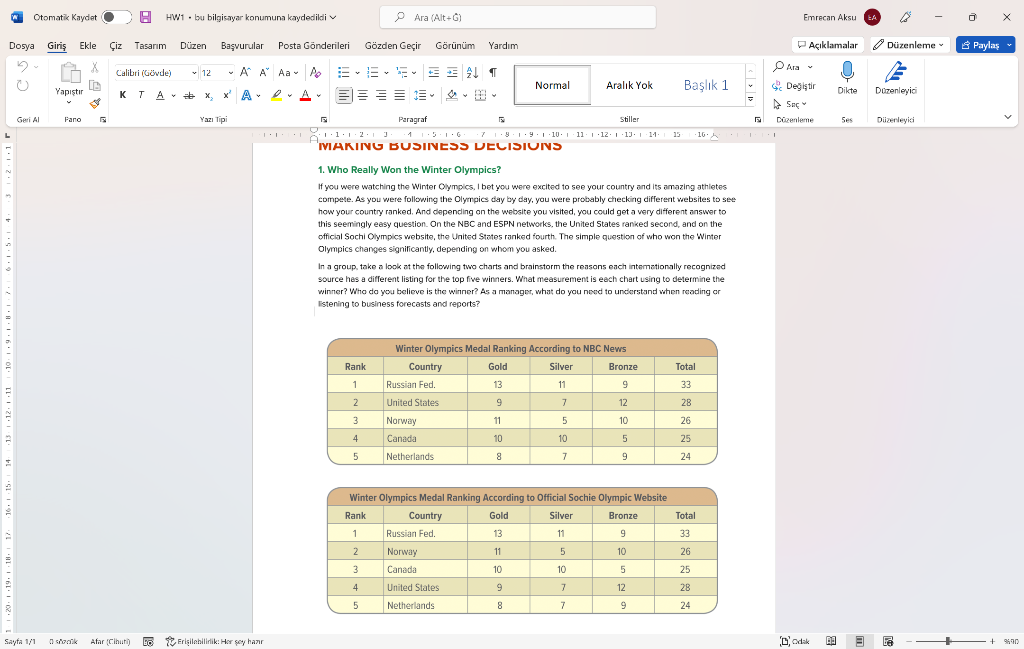Open the Düzenleme mode dropdown
The image size is (1024, 649).
point(908,45)
